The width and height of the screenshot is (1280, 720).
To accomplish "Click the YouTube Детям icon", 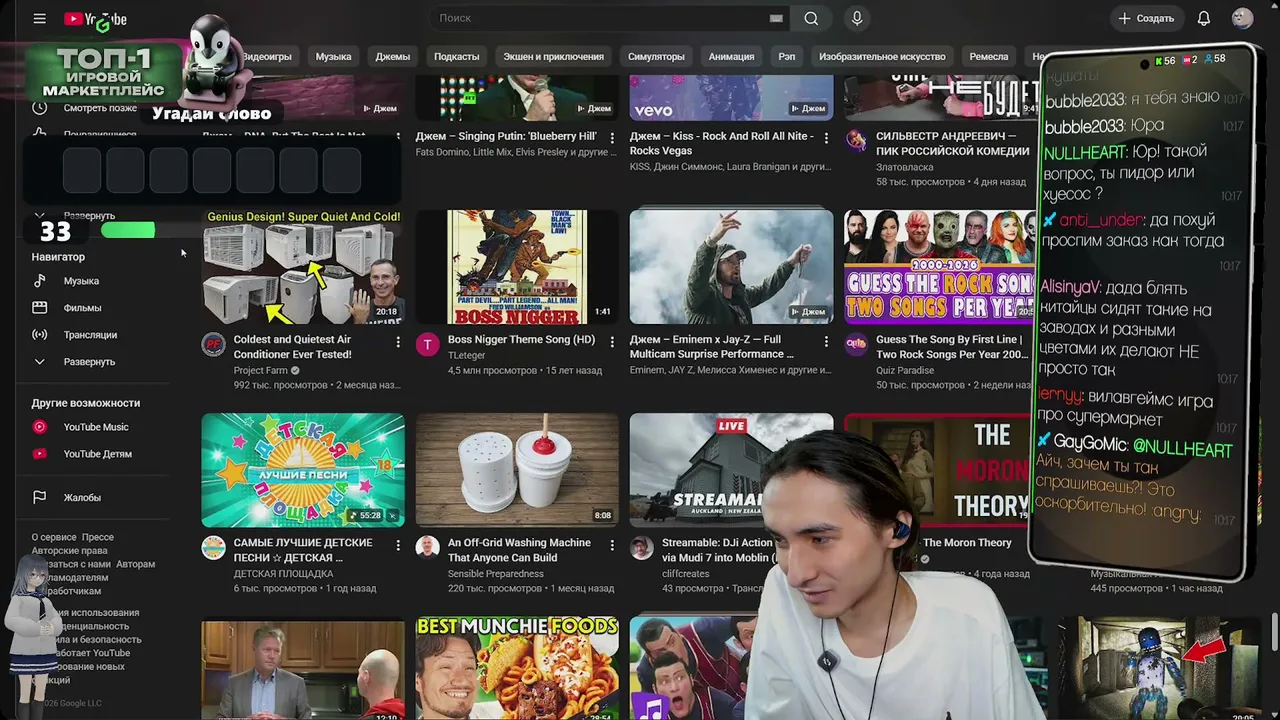I will coord(40,454).
